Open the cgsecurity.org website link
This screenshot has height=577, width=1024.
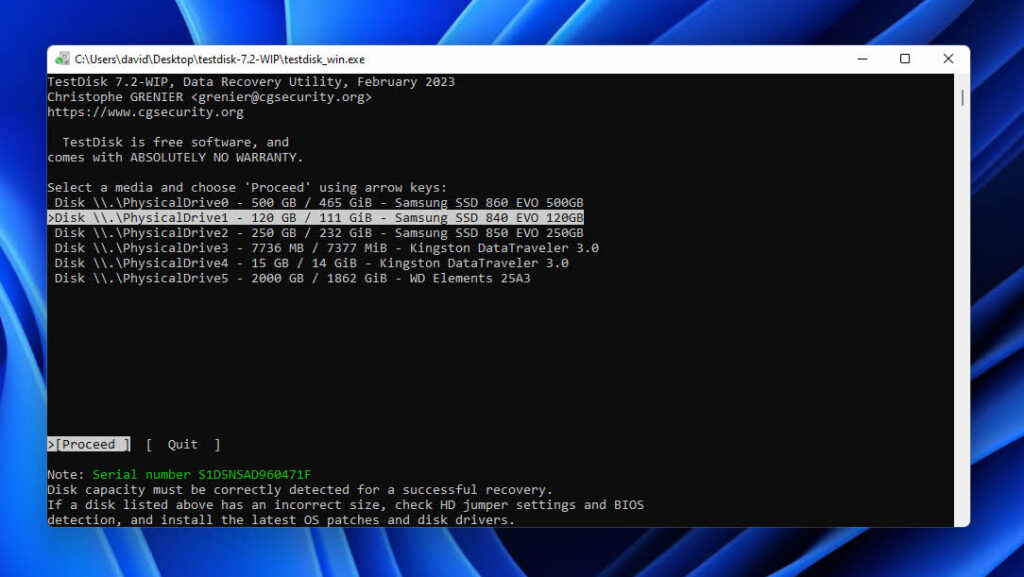[x=145, y=111]
